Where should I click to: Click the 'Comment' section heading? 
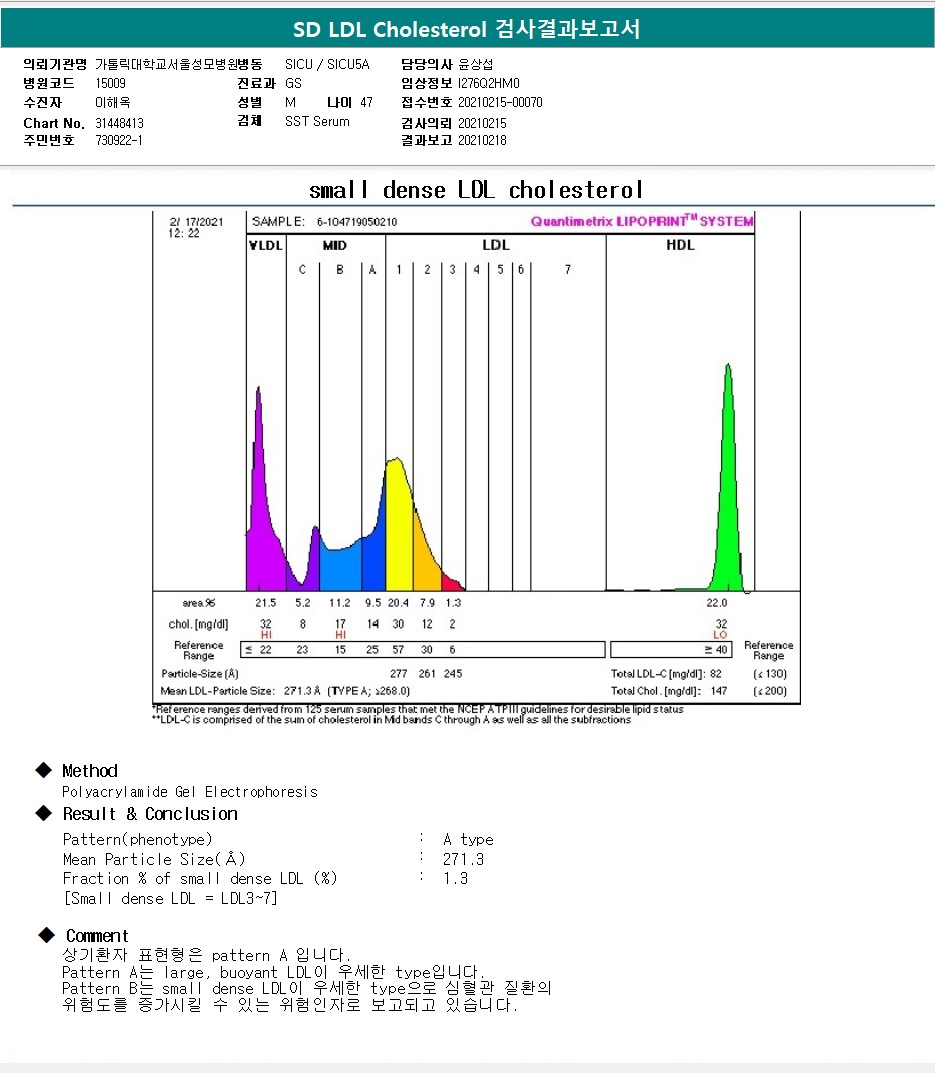[97, 935]
